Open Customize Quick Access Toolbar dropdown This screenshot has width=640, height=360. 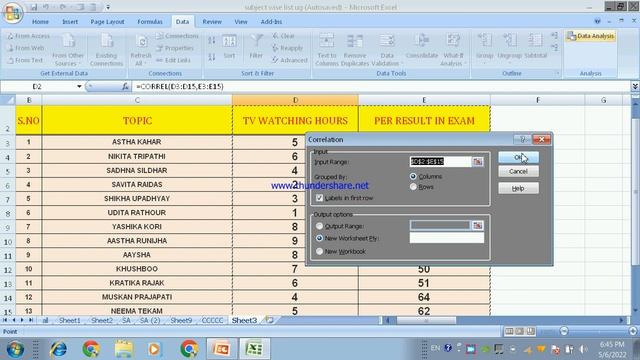pos(108,7)
